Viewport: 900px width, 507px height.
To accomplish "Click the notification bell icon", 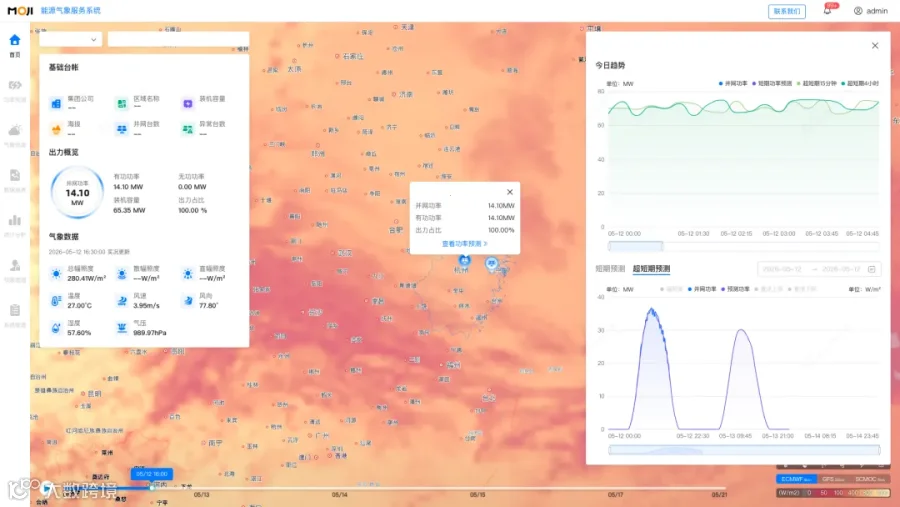I will (x=827, y=10).
